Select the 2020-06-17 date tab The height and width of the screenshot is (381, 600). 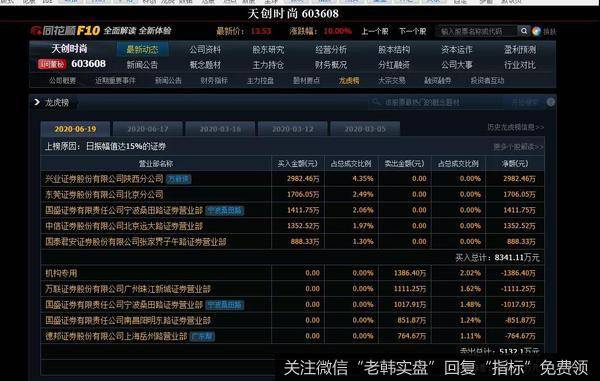[x=148, y=129]
